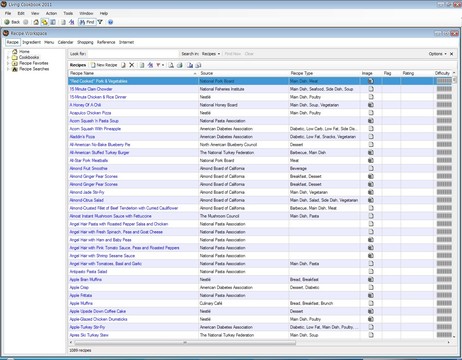
Task: Click the filter funnel icon in main toolbar
Action: point(100,22)
